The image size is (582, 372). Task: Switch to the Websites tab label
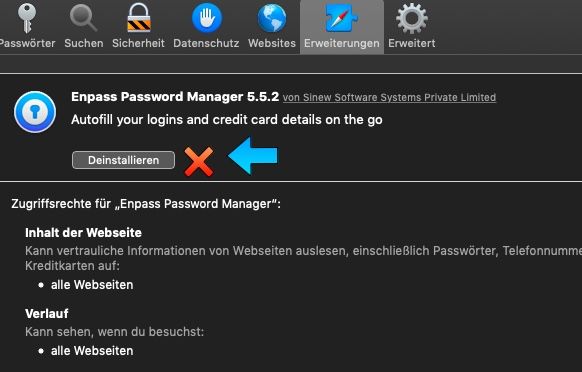(272, 43)
